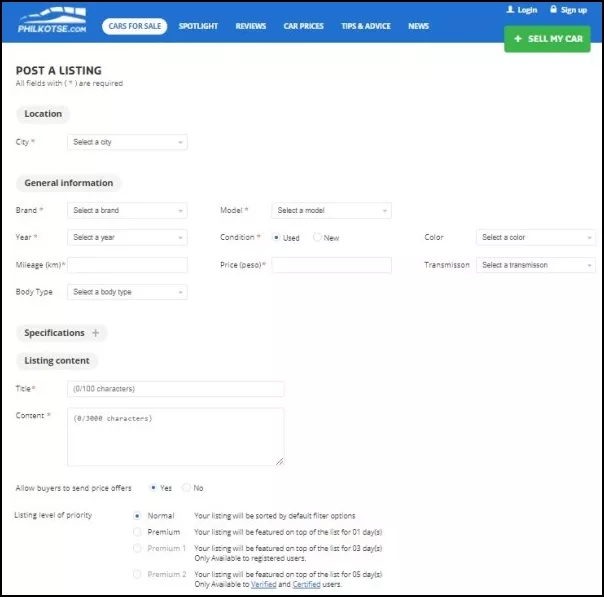Go to Spotlight menu item
The height and width of the screenshot is (597, 604).
198,26
